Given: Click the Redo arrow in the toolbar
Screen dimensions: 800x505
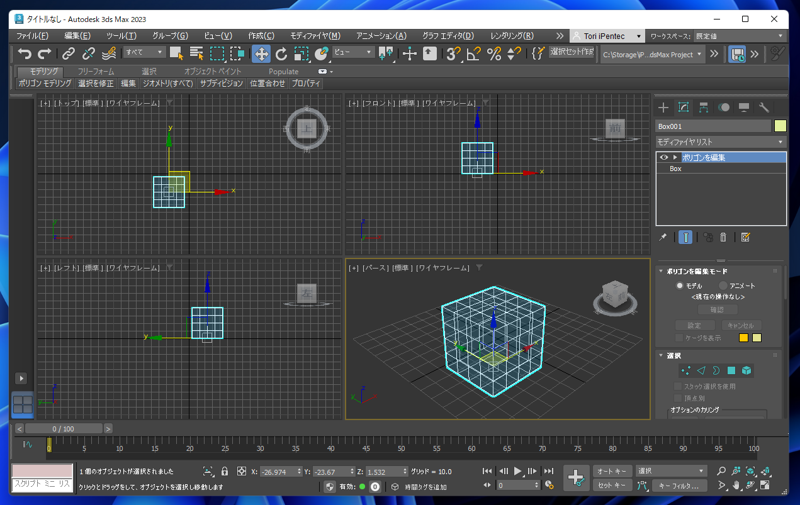Looking at the screenshot, I should click(44, 53).
